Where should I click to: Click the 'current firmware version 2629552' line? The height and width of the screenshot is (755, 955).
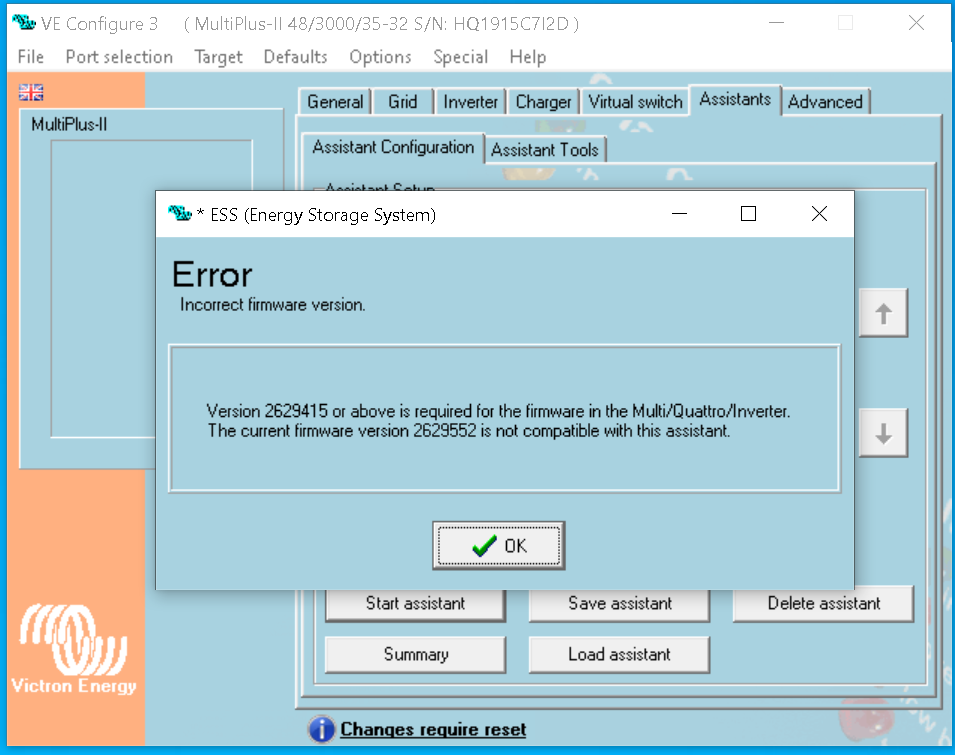pos(468,431)
